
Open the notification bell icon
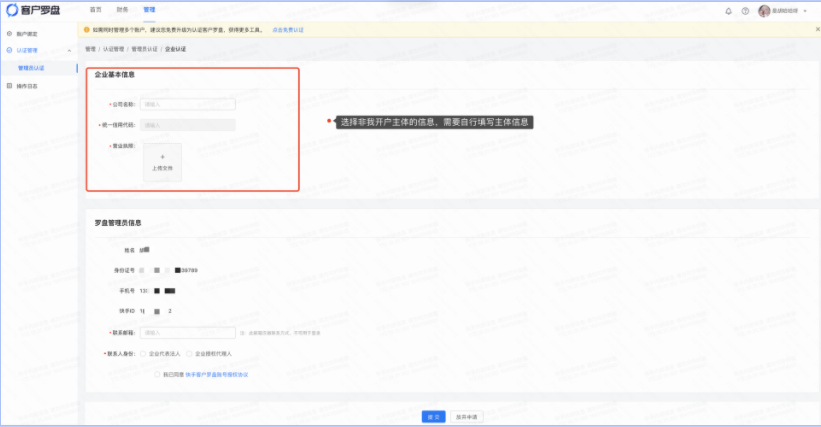728,11
